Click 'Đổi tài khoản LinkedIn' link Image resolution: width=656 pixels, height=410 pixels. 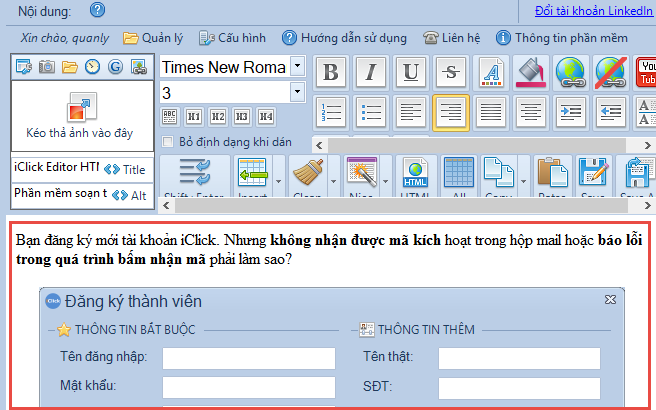(594, 11)
